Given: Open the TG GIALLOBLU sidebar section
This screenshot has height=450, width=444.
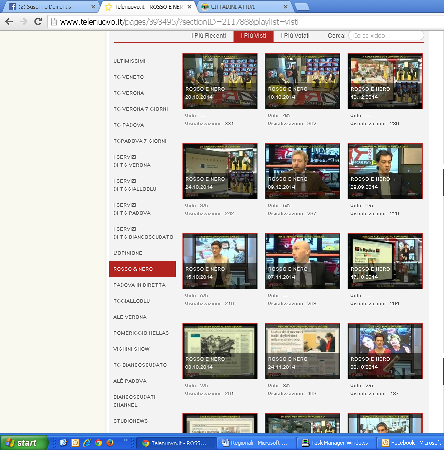Looking at the screenshot, I should [132, 301].
